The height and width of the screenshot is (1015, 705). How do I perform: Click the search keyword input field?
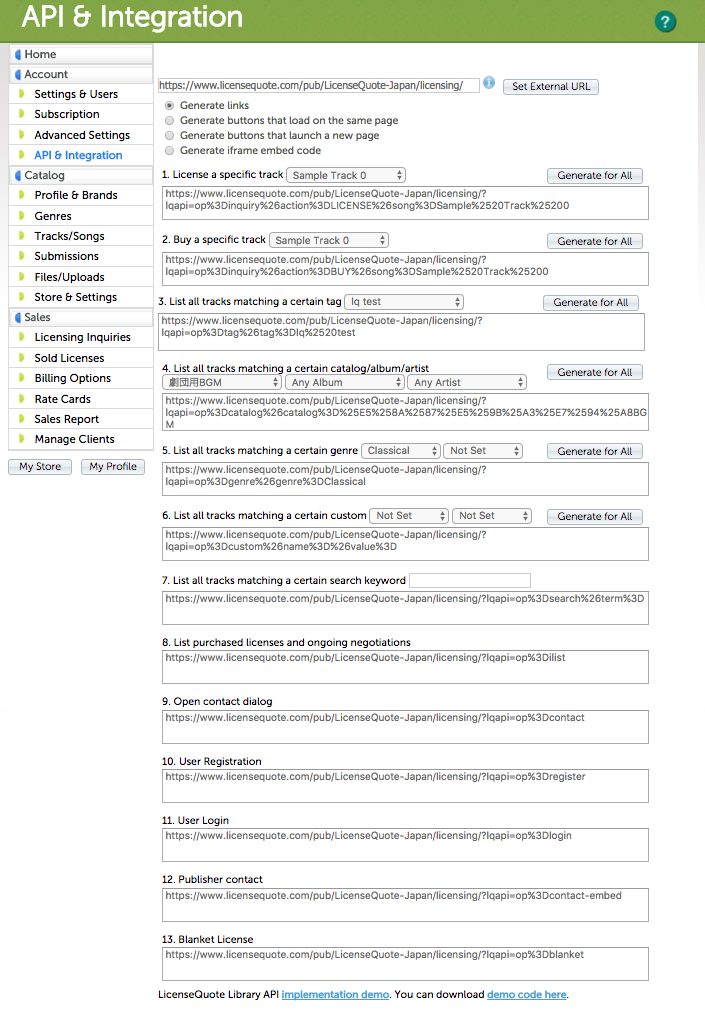pos(470,580)
